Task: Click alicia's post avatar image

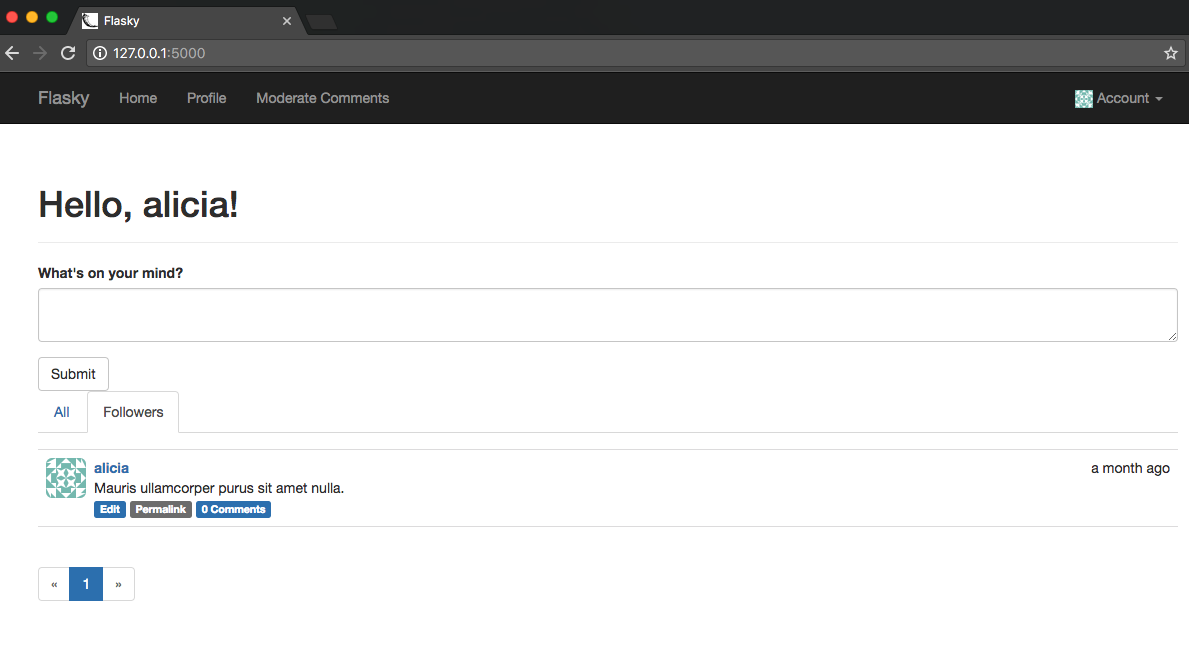Action: (66, 478)
